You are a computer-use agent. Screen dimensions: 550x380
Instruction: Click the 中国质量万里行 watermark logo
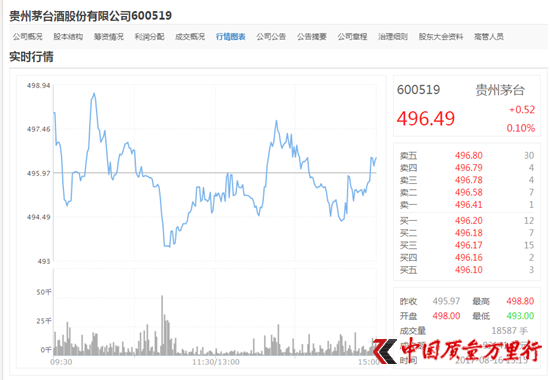tap(457, 350)
